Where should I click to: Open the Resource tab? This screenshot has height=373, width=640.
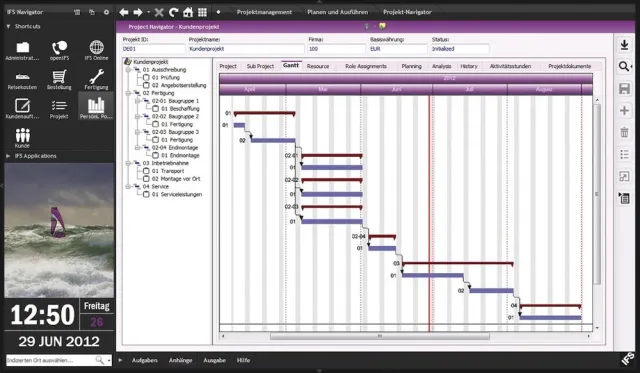pyautogui.click(x=318, y=66)
